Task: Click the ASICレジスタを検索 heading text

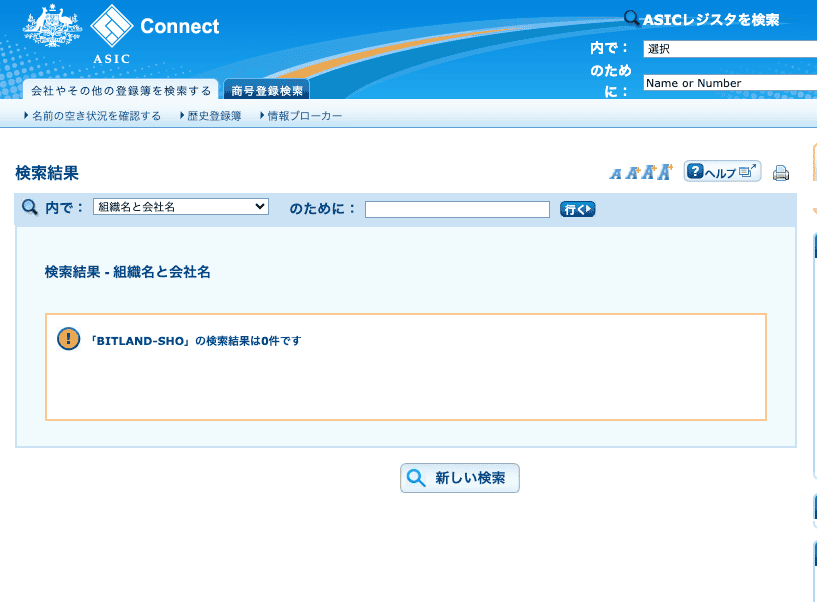Action: (711, 20)
